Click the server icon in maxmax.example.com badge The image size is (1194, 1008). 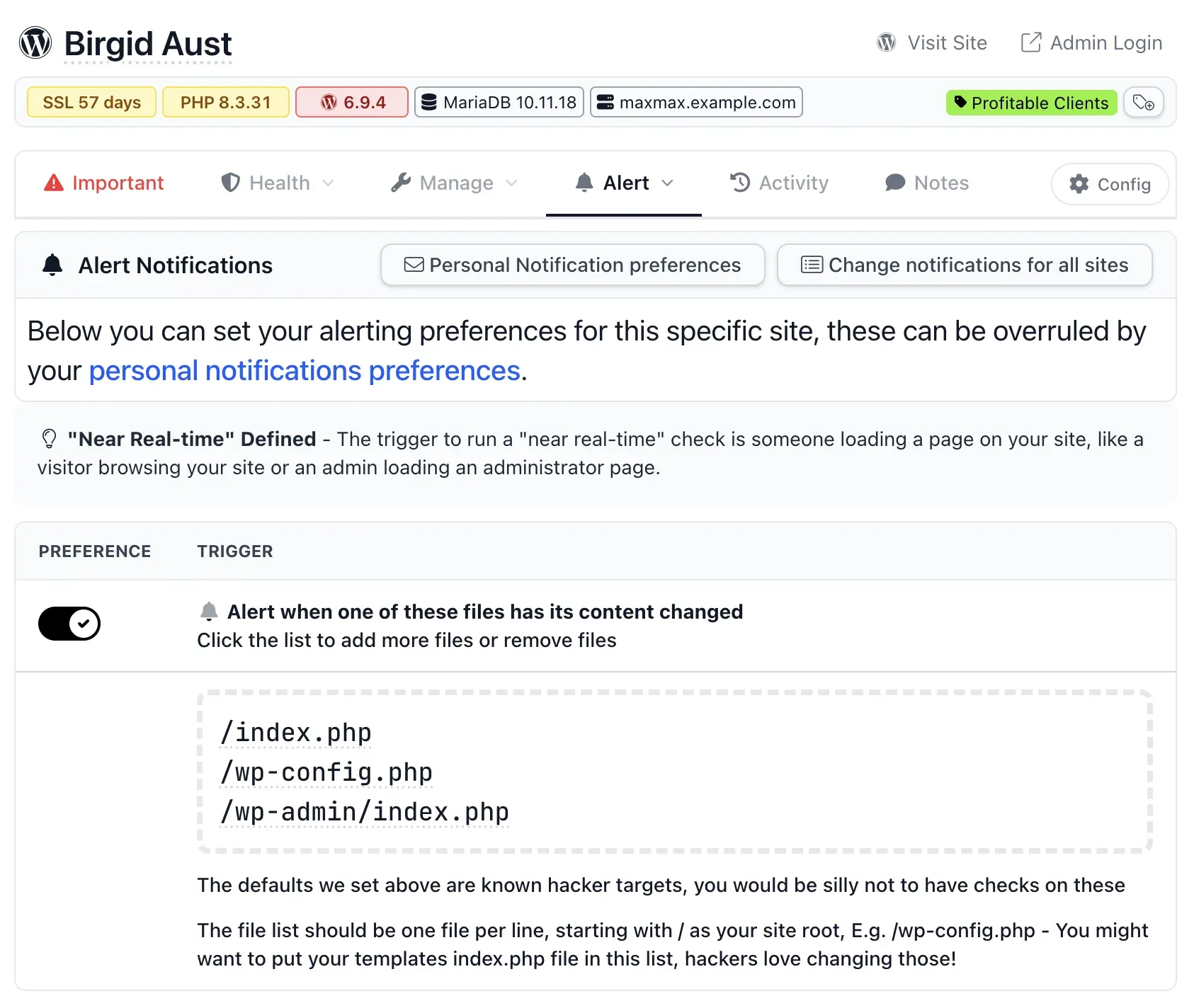(605, 102)
